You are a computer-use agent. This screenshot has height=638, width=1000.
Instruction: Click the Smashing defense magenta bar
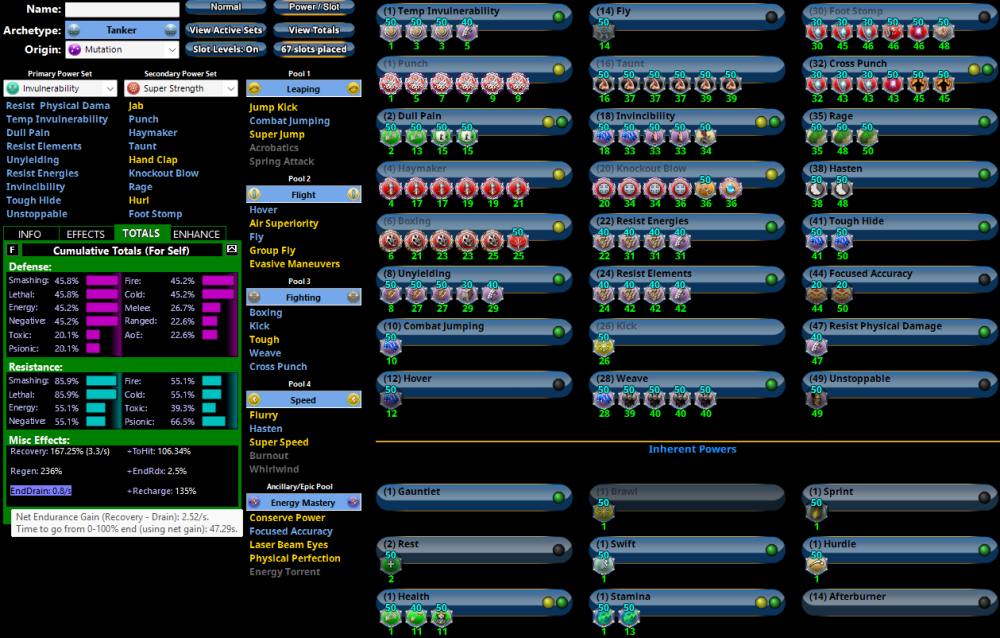click(x=102, y=281)
